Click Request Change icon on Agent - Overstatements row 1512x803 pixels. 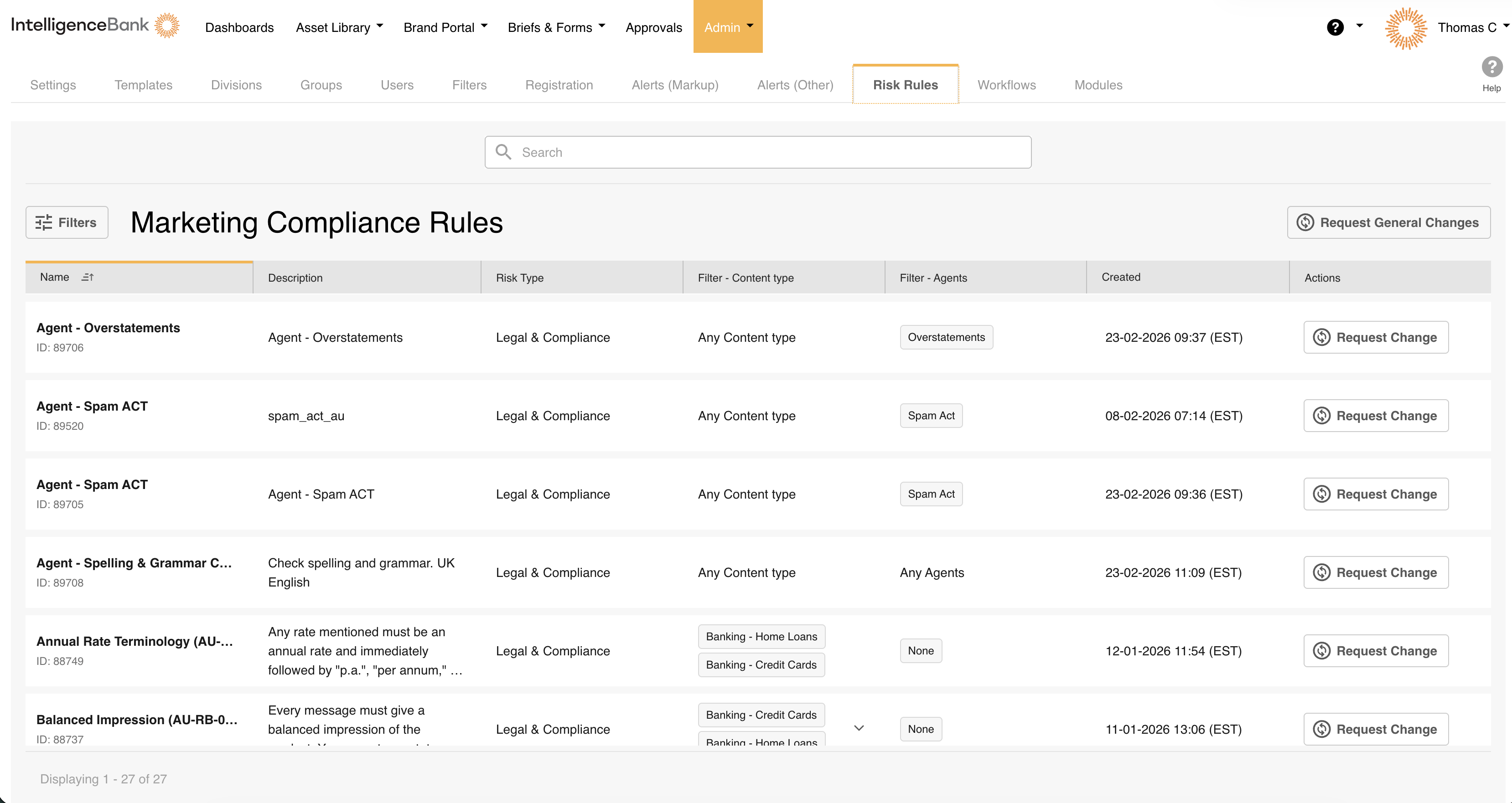click(x=1321, y=337)
